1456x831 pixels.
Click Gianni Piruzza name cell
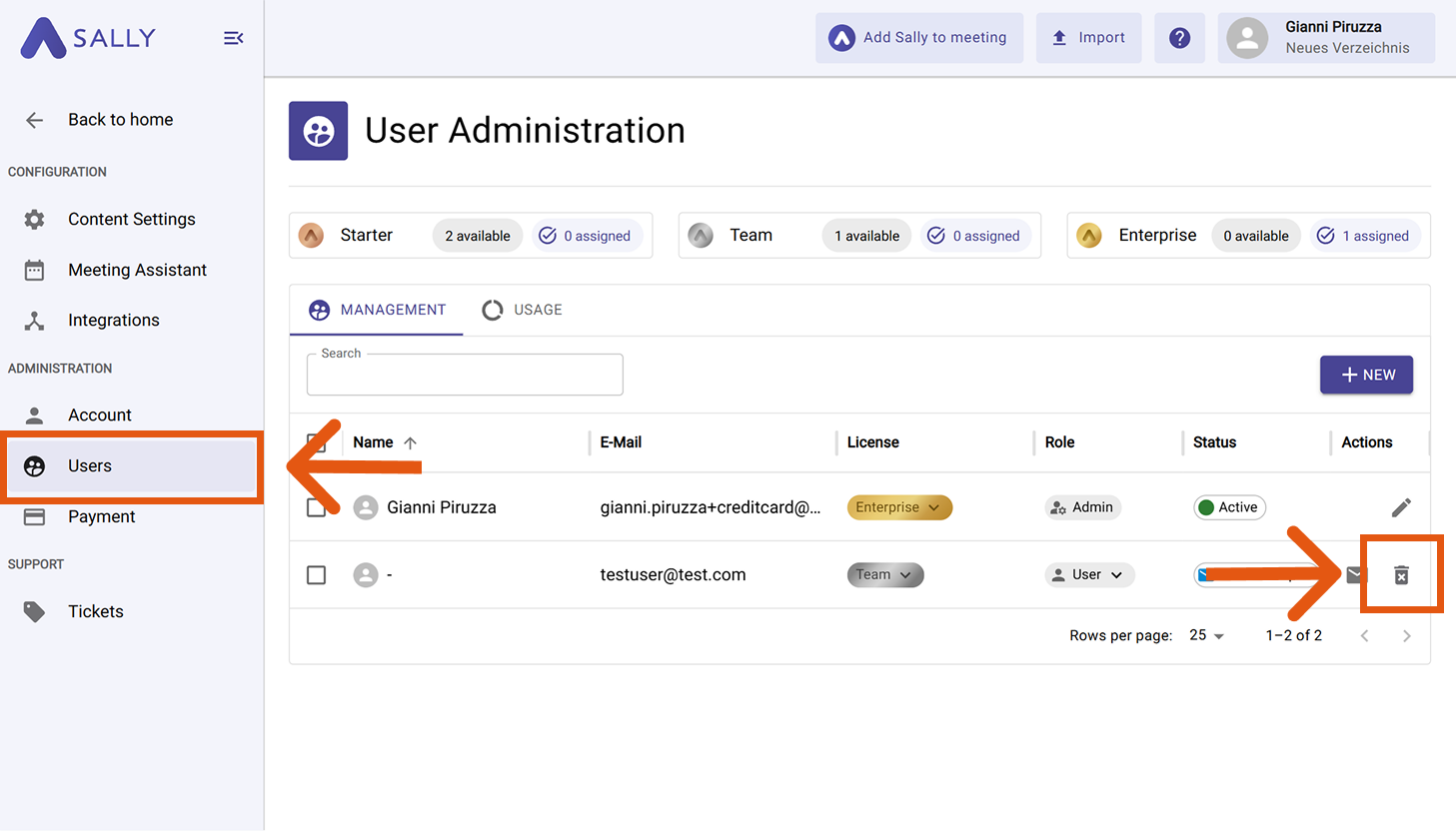(x=441, y=507)
